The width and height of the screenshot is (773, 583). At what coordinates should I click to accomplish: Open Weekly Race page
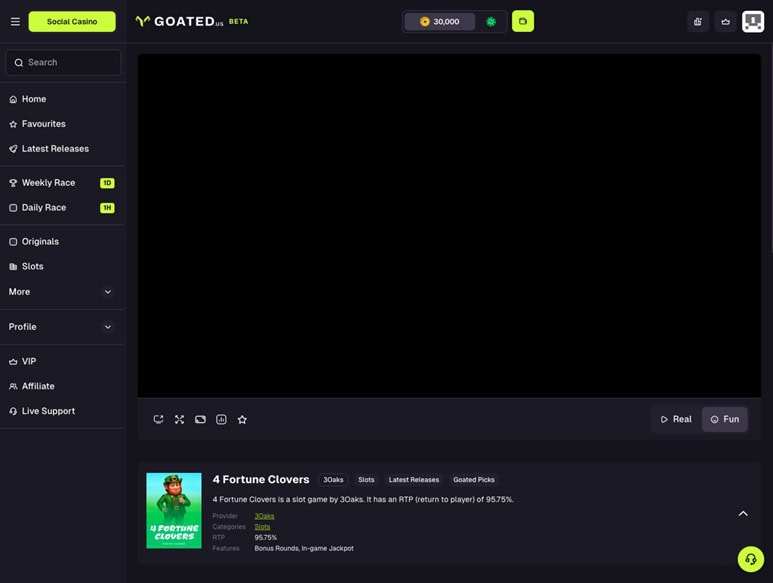click(x=48, y=183)
